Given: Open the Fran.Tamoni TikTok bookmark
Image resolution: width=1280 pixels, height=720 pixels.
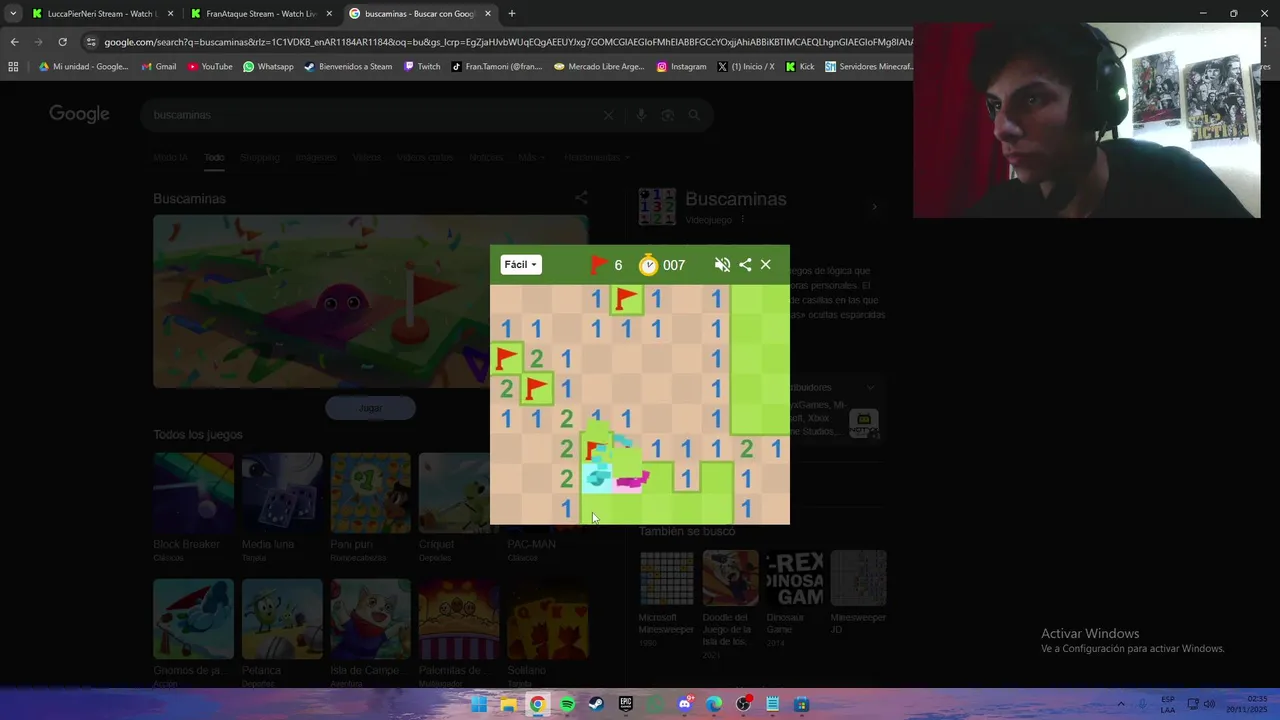Looking at the screenshot, I should (x=497, y=67).
